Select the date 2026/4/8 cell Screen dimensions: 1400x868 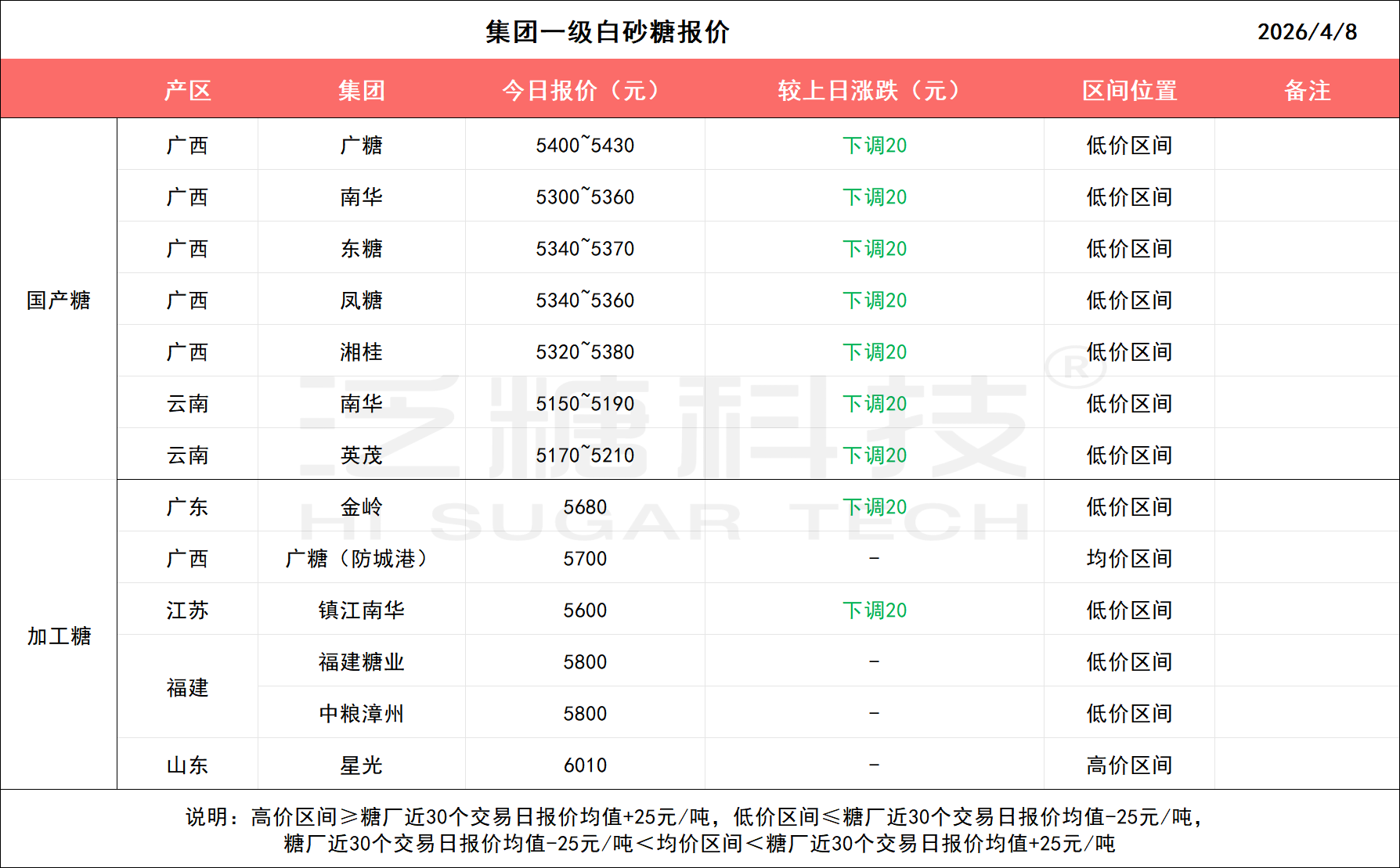(x=1307, y=32)
